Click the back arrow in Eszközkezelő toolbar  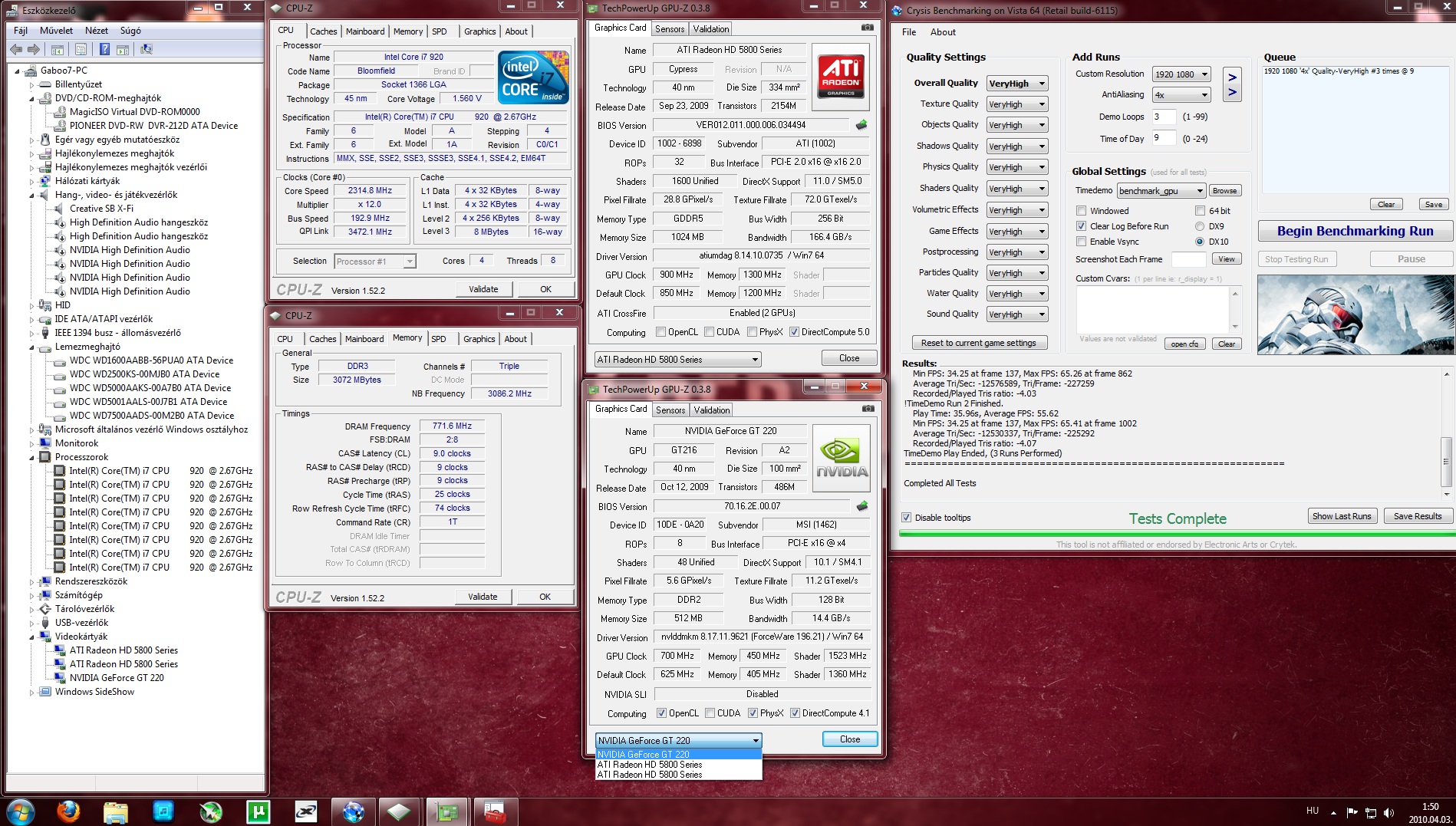tap(16, 49)
